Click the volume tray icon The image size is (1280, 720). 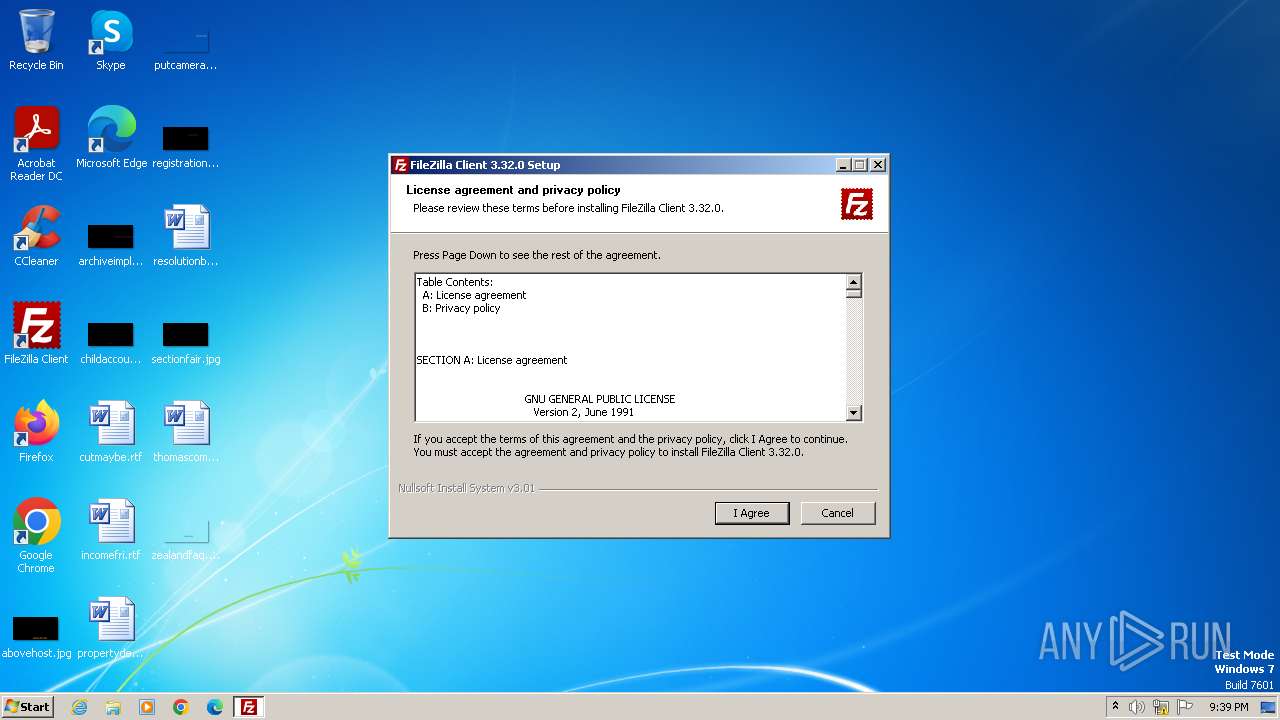click(x=1137, y=707)
